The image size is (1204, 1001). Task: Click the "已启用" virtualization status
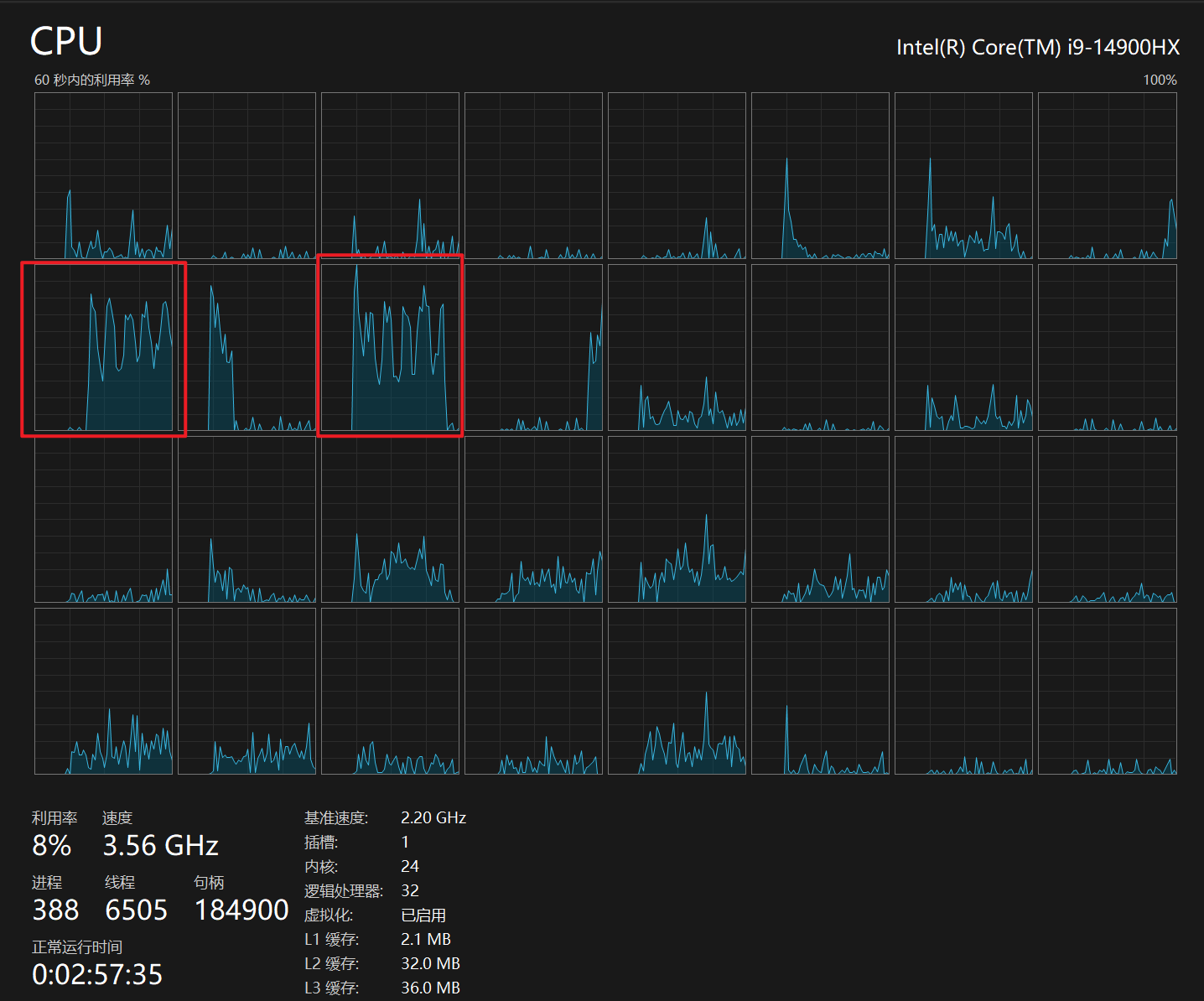coord(423,915)
